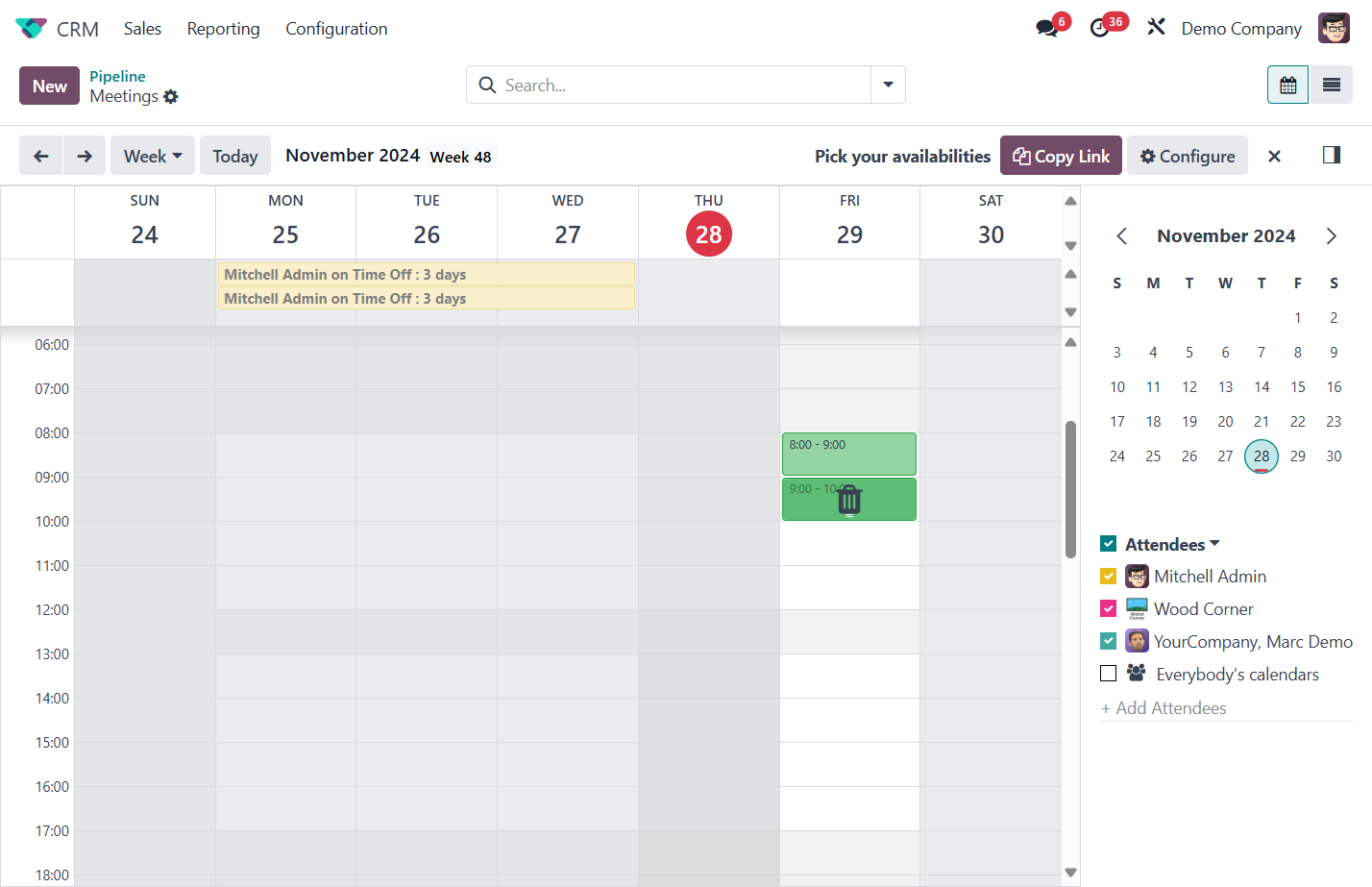Open the Configure button
The height and width of the screenshot is (887, 1372).
click(1188, 156)
